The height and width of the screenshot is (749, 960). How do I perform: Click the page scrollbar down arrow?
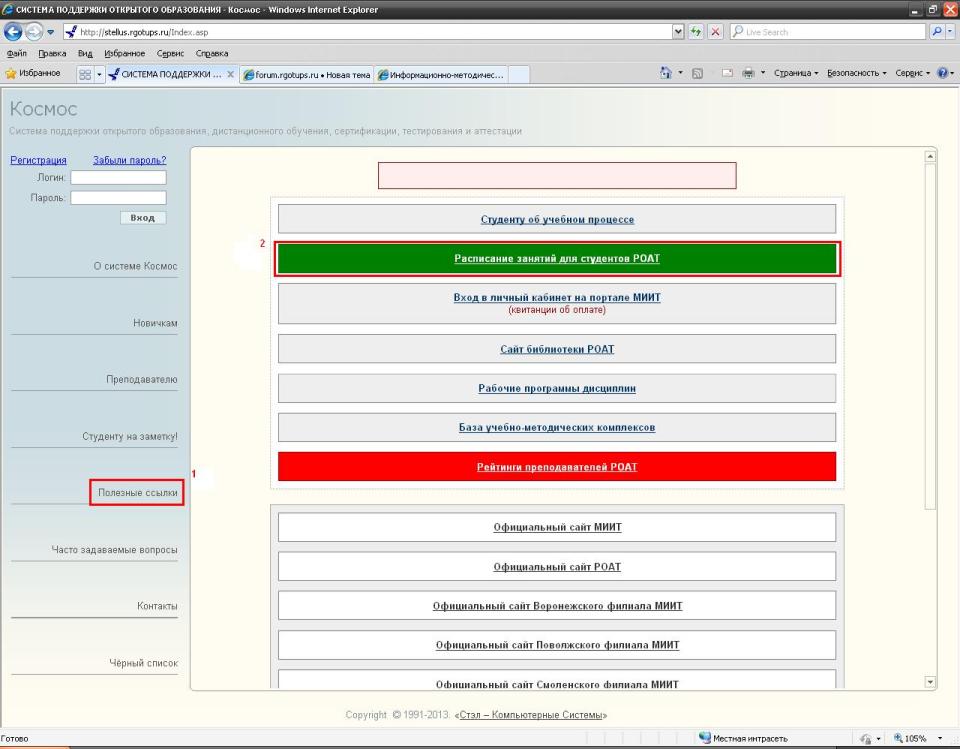pyautogui.click(x=932, y=682)
